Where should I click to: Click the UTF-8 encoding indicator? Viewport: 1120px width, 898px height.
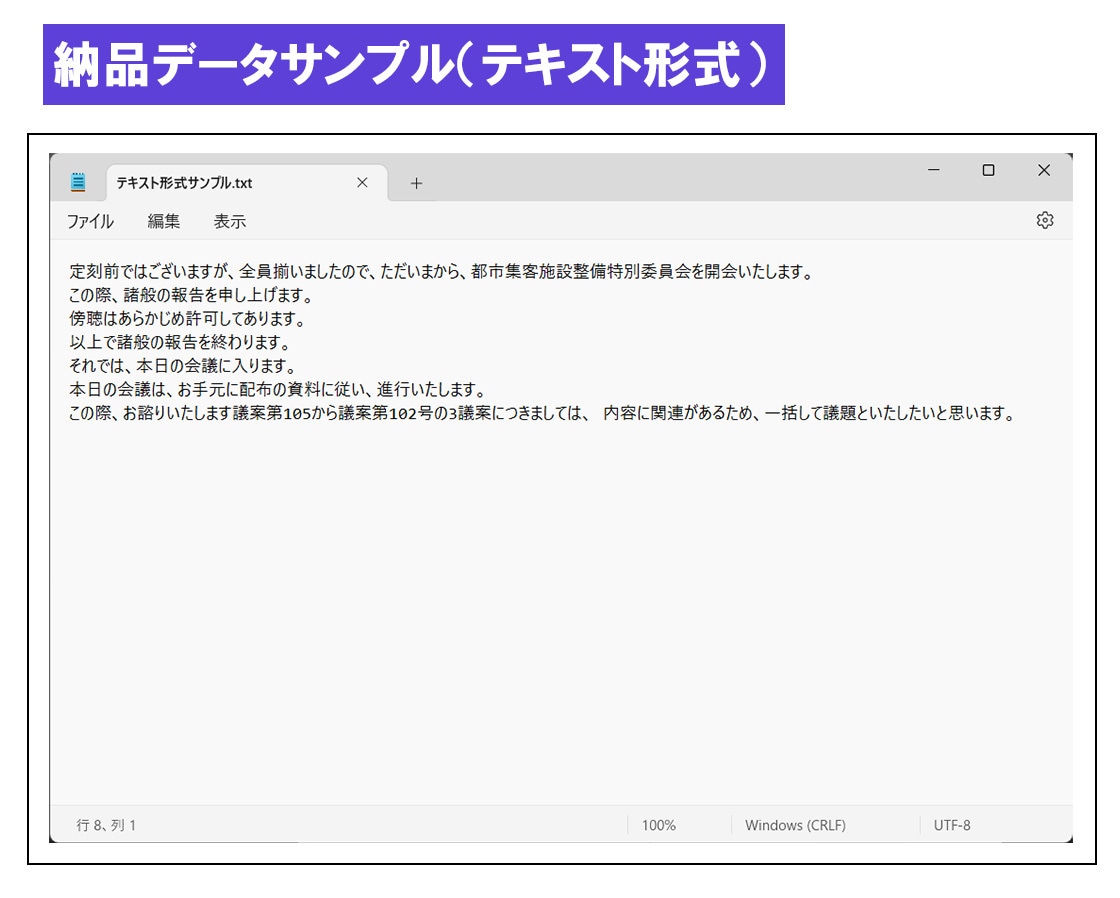coord(952,825)
